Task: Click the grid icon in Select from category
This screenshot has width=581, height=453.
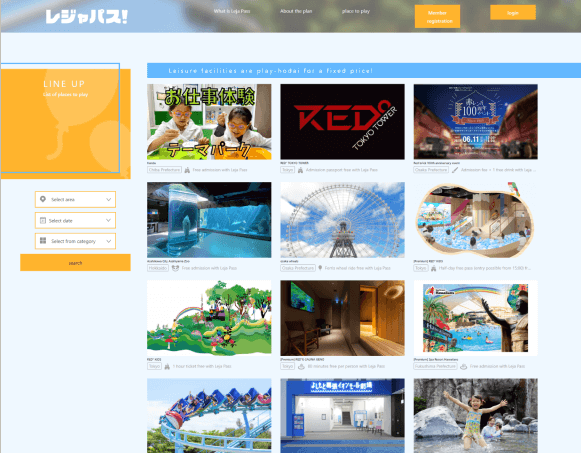Action: [x=43, y=241]
